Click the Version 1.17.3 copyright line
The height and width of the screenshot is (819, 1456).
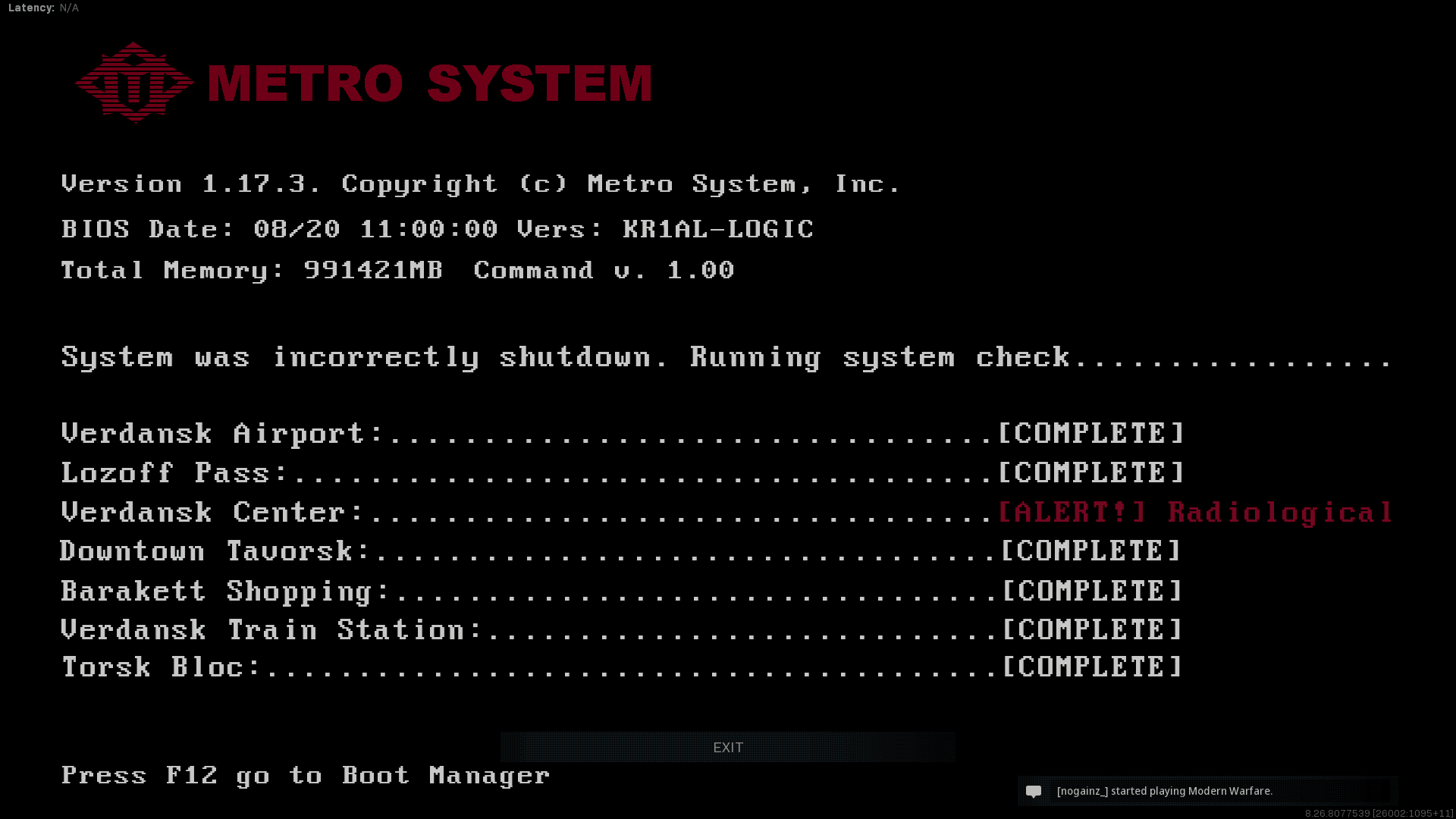click(x=481, y=184)
